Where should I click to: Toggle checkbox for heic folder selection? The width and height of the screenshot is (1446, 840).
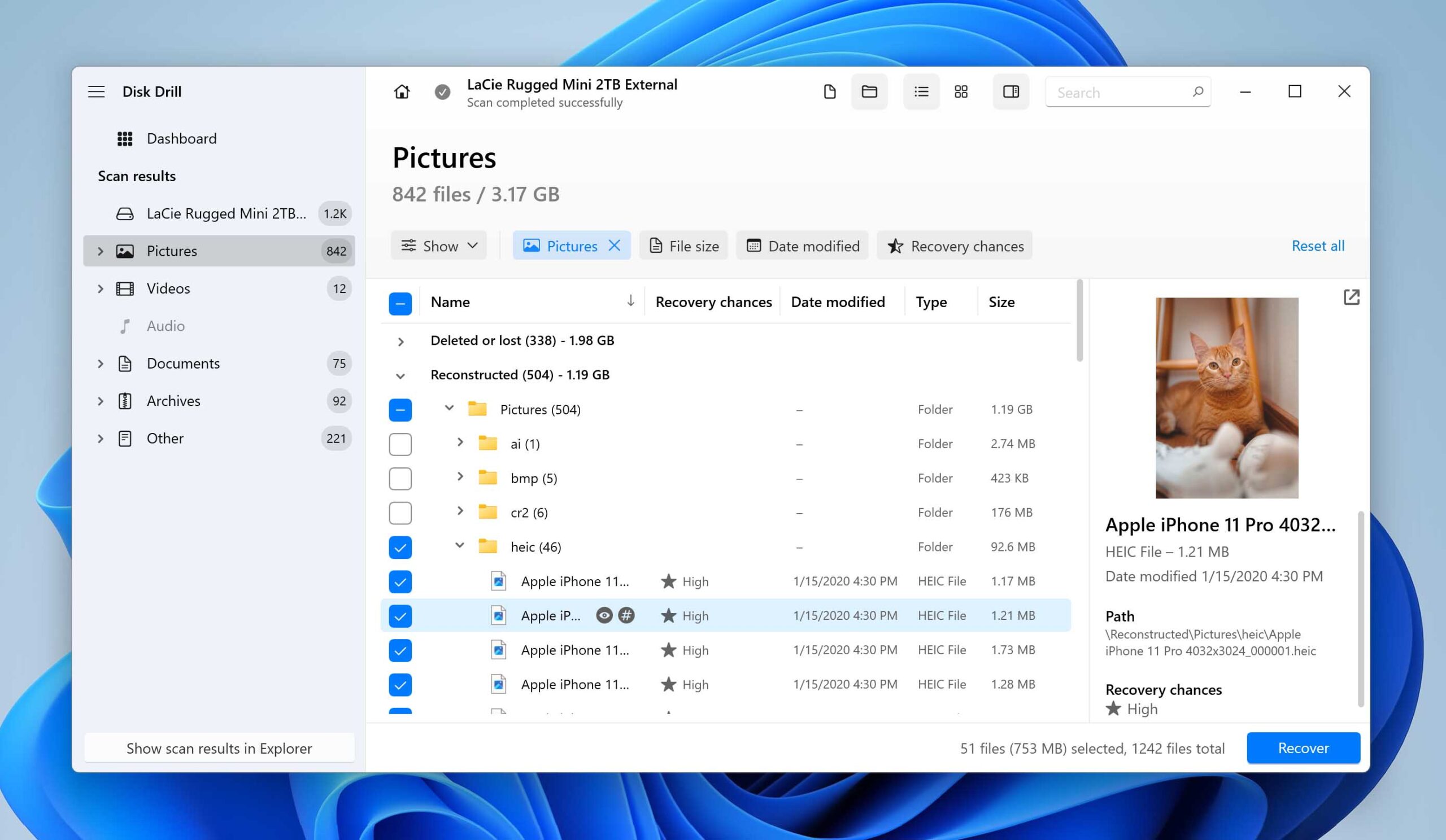pos(399,546)
